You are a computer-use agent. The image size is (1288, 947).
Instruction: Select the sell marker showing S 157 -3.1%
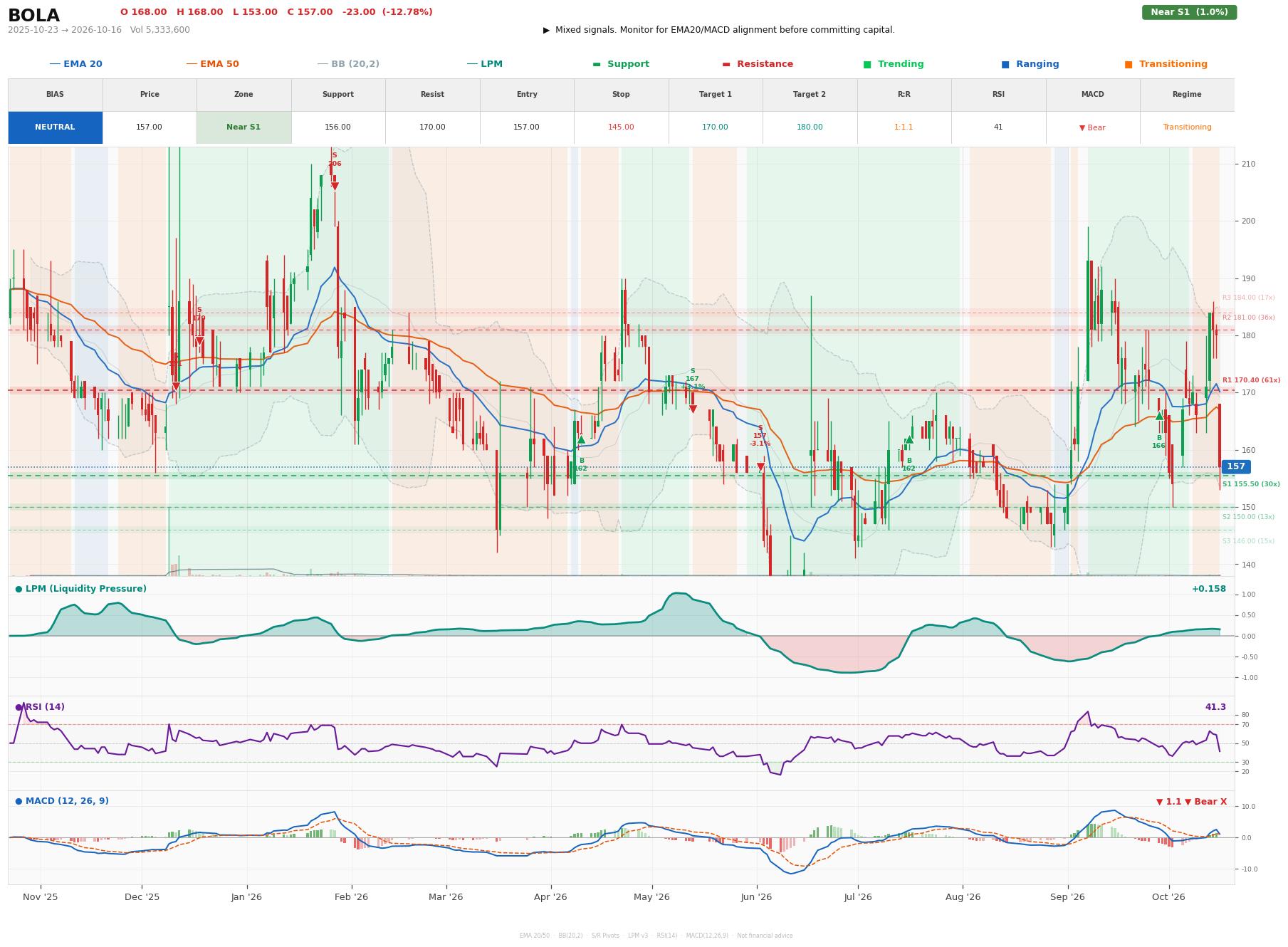(760, 467)
